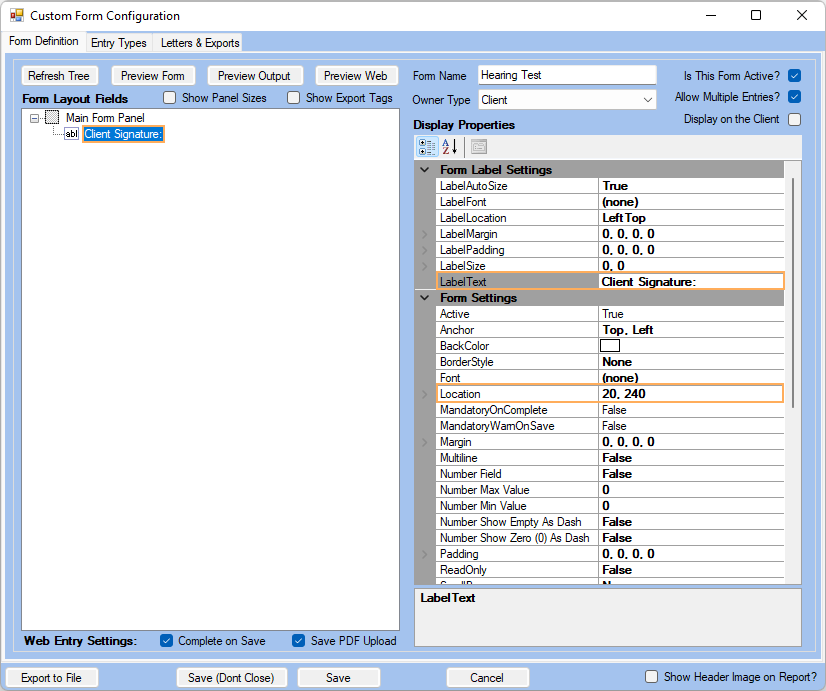The width and height of the screenshot is (826, 691).
Task: Select the Categorized view icon in Display Properties
Action: (427, 147)
